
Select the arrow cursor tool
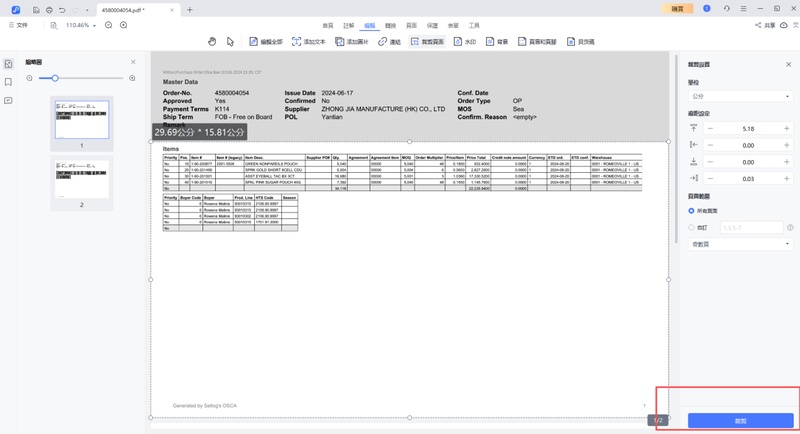tap(230, 42)
